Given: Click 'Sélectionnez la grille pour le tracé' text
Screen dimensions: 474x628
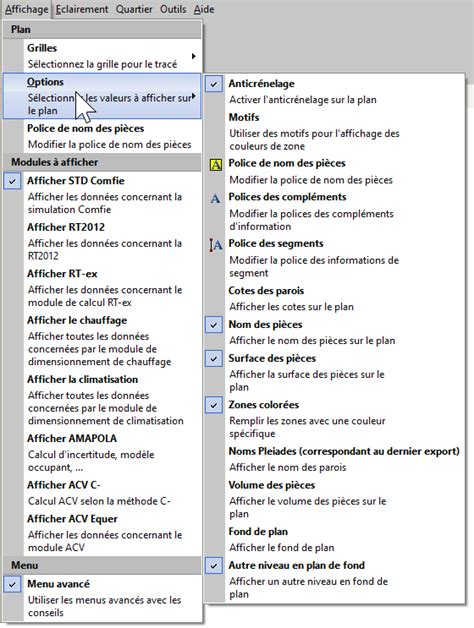Looking at the screenshot, I should 102,64.
